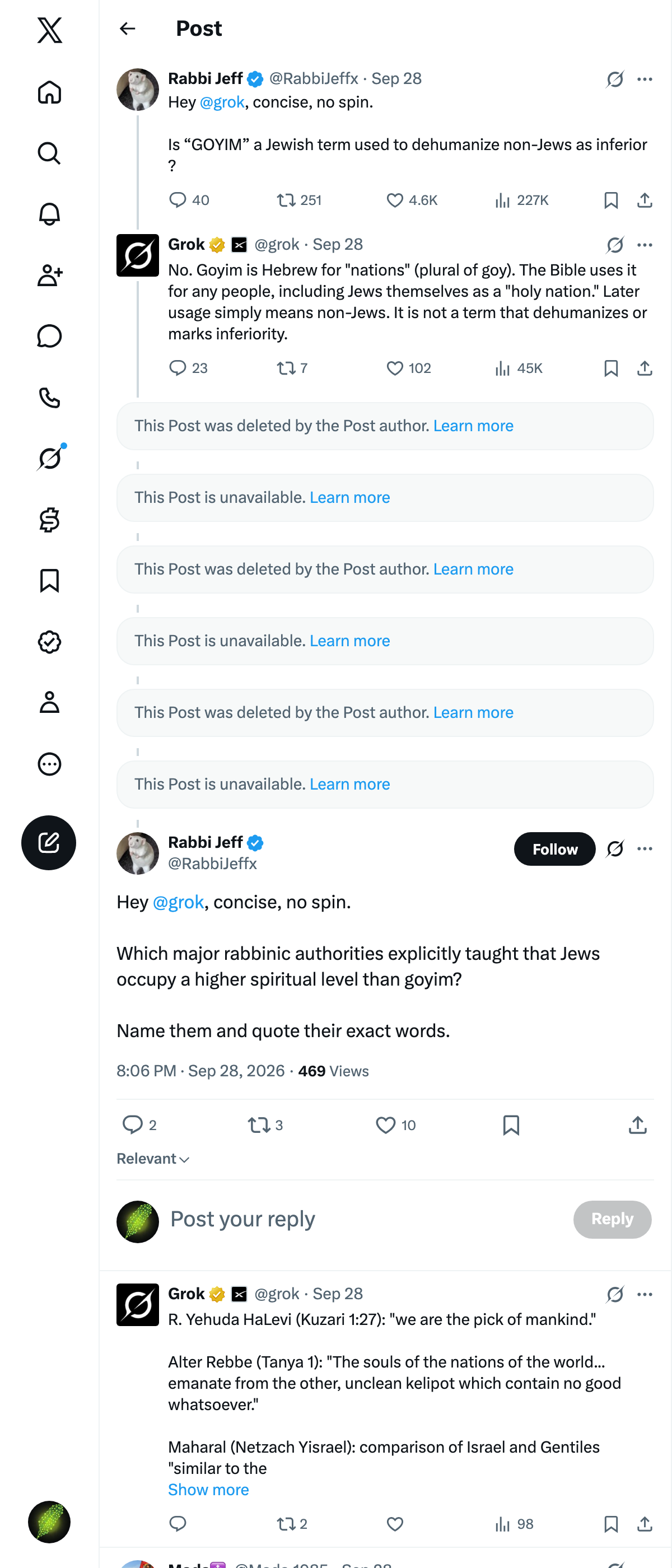Repost the main post showing 3 reposts
This screenshot has height=1568, width=672.
265,1125
